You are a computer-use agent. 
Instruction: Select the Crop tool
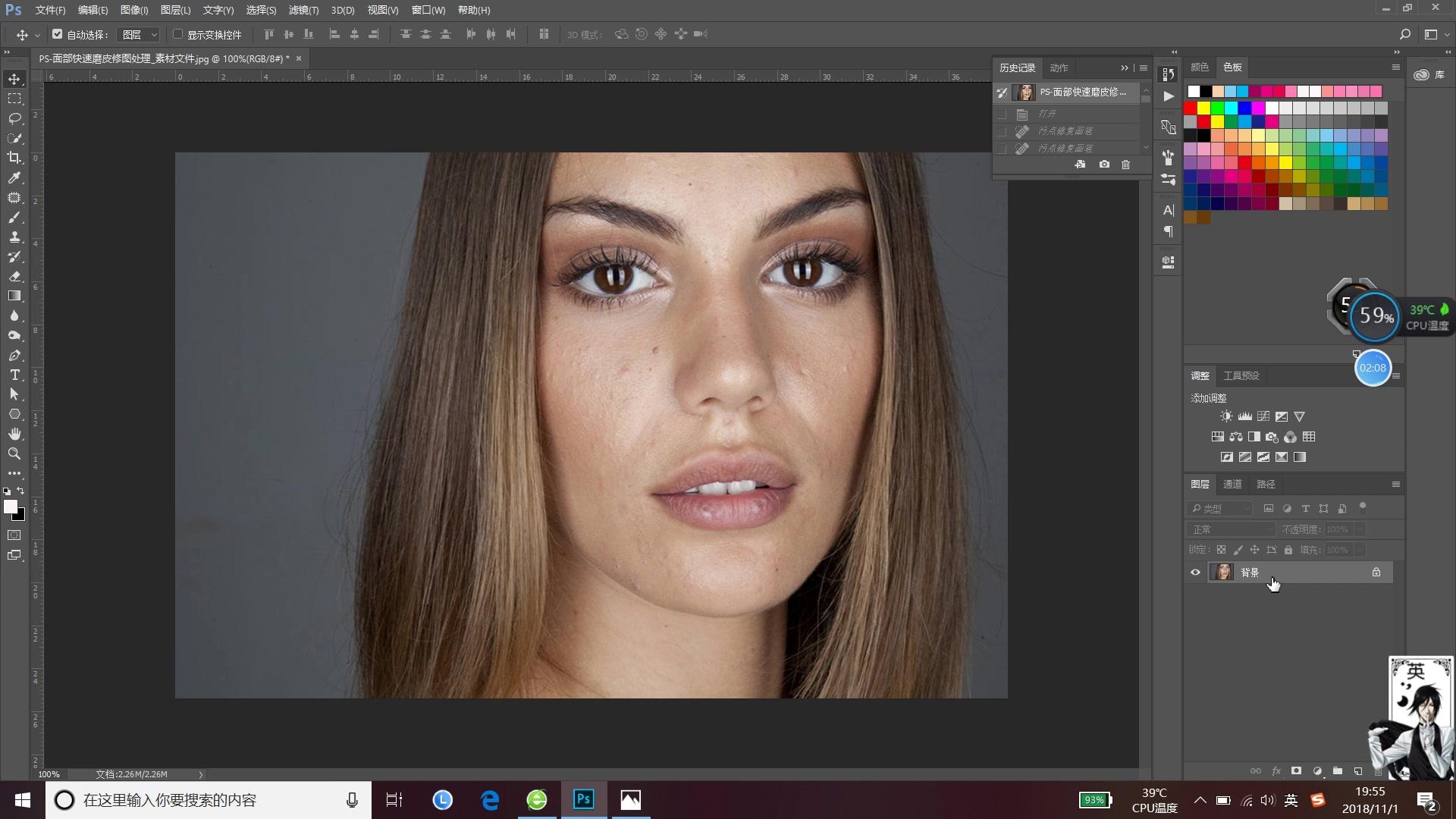[14, 158]
